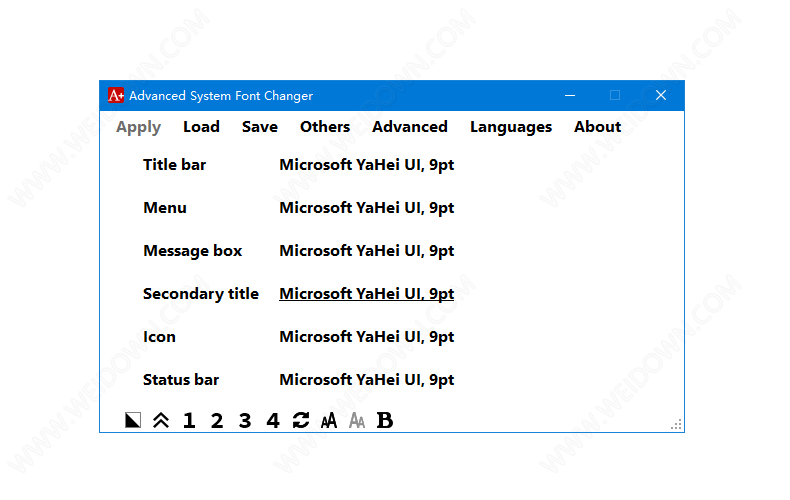790x500 pixels.
Task: Select preset number 1 icon
Action: pos(189,420)
